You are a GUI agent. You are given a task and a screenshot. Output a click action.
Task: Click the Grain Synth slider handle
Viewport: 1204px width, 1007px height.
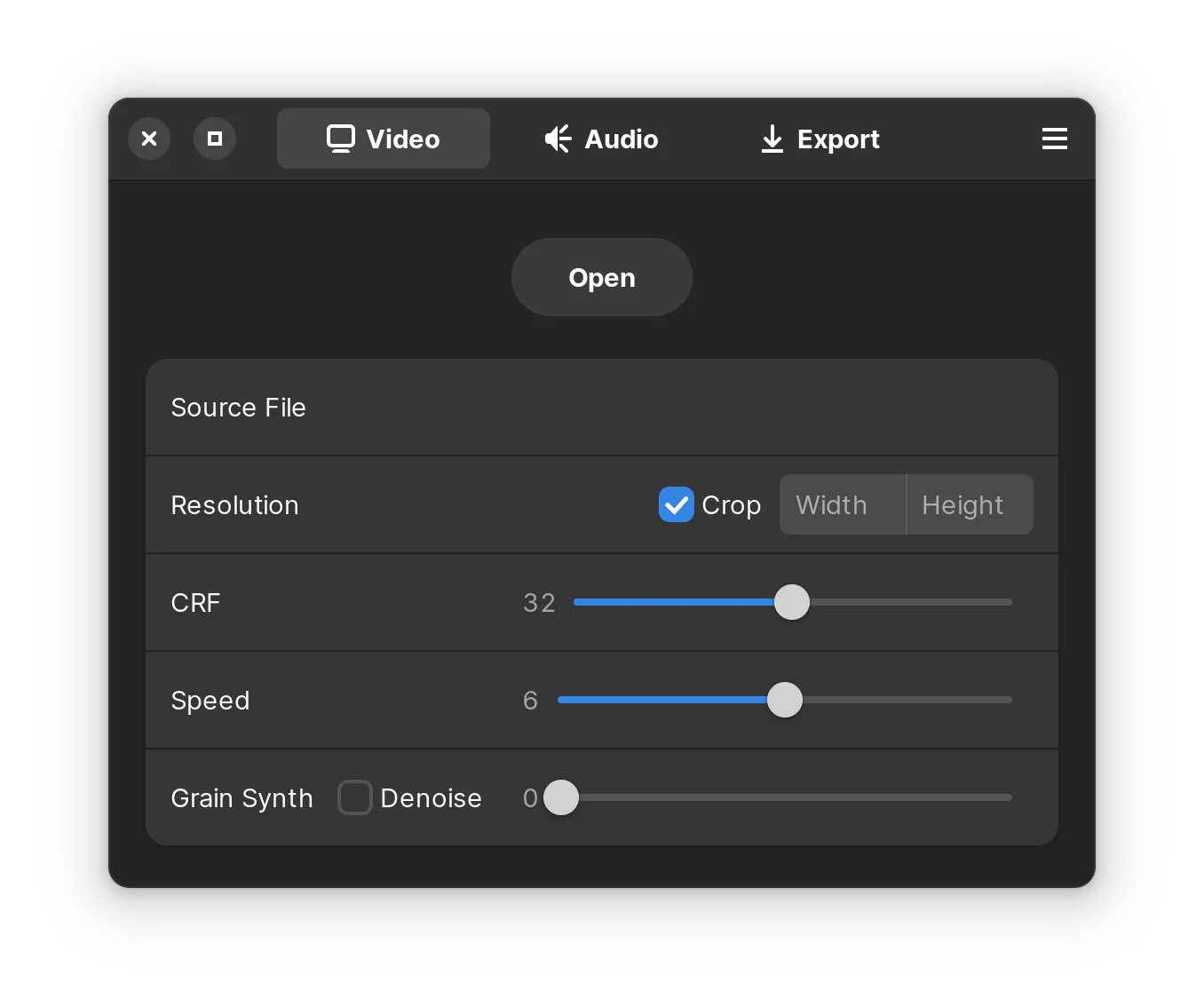(x=561, y=797)
